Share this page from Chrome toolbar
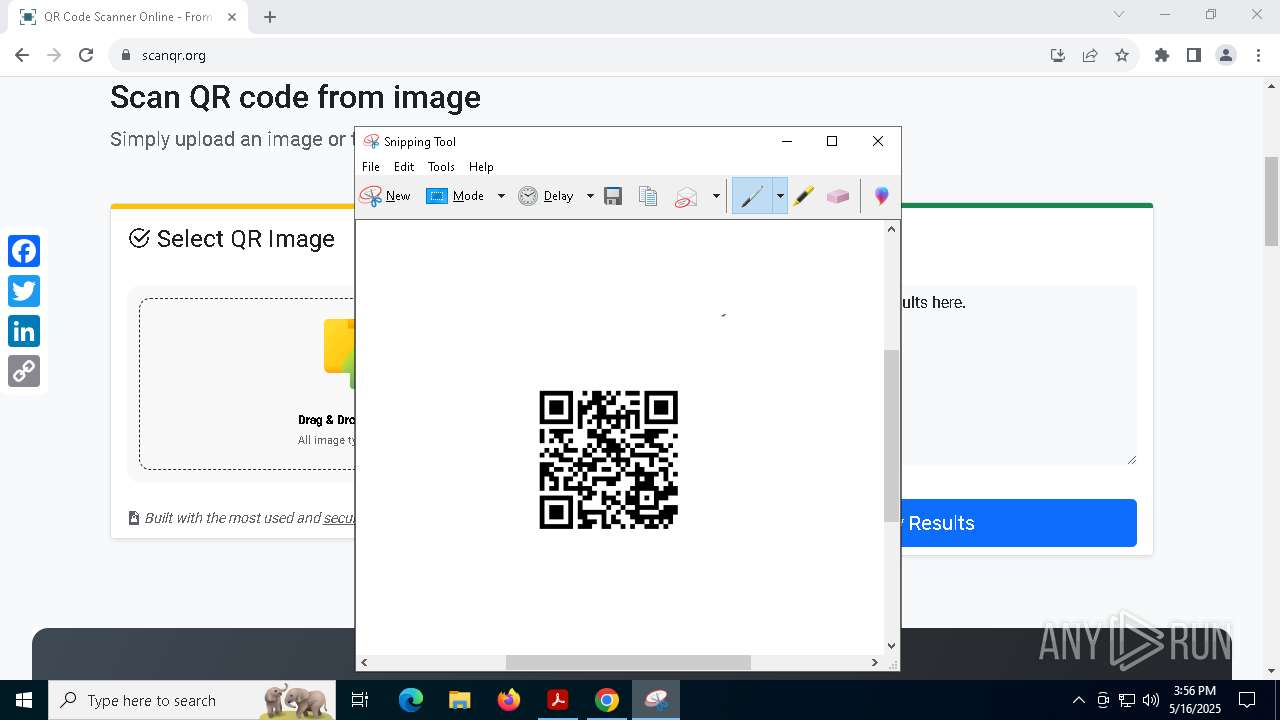 click(x=1090, y=55)
